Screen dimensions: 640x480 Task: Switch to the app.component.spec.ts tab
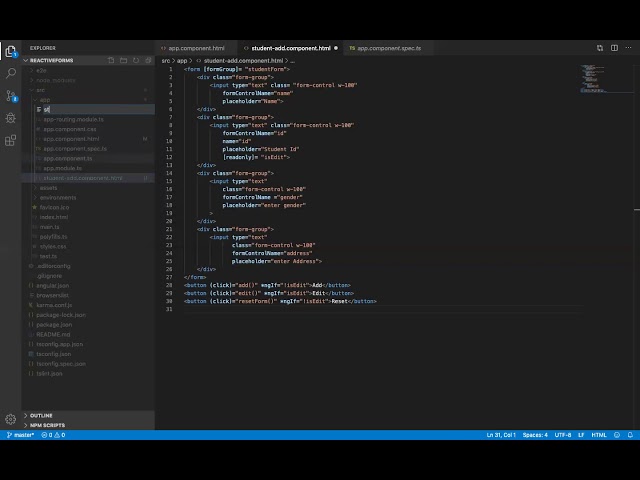pyautogui.click(x=389, y=48)
